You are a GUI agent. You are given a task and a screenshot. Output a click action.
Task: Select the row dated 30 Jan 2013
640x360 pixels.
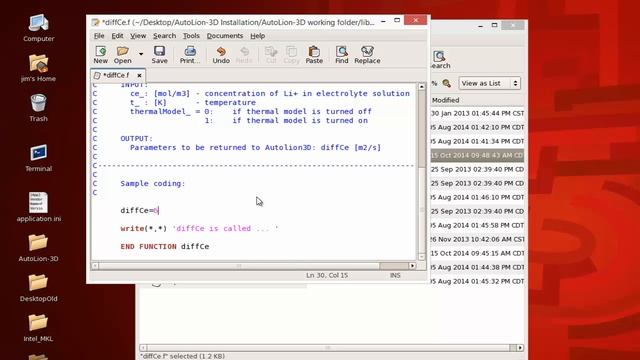(477, 113)
